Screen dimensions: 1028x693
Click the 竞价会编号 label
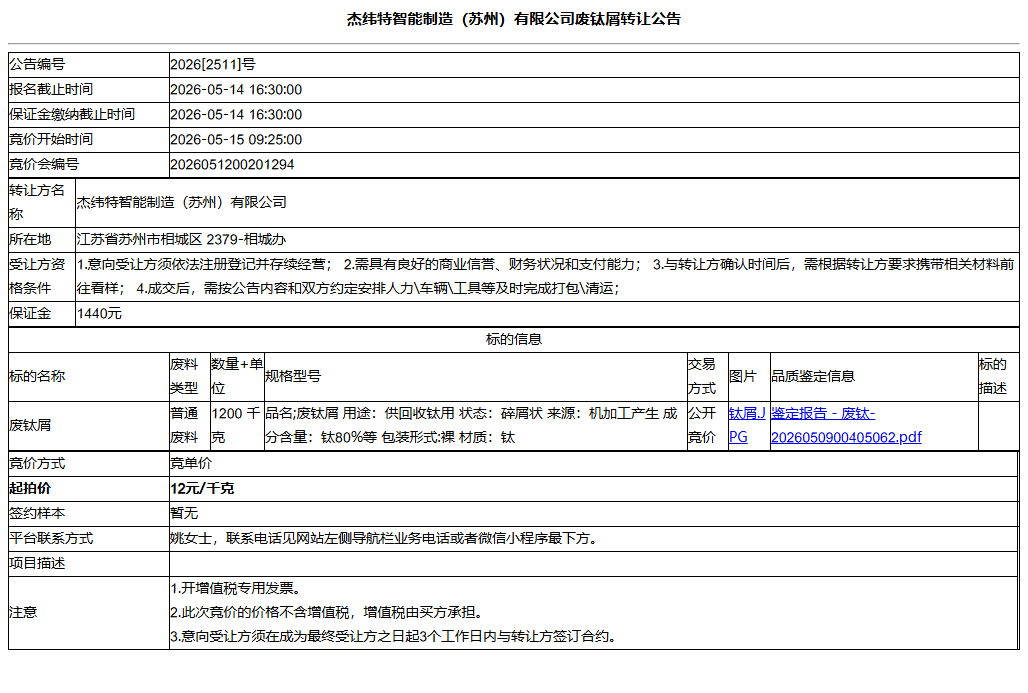click(x=44, y=164)
